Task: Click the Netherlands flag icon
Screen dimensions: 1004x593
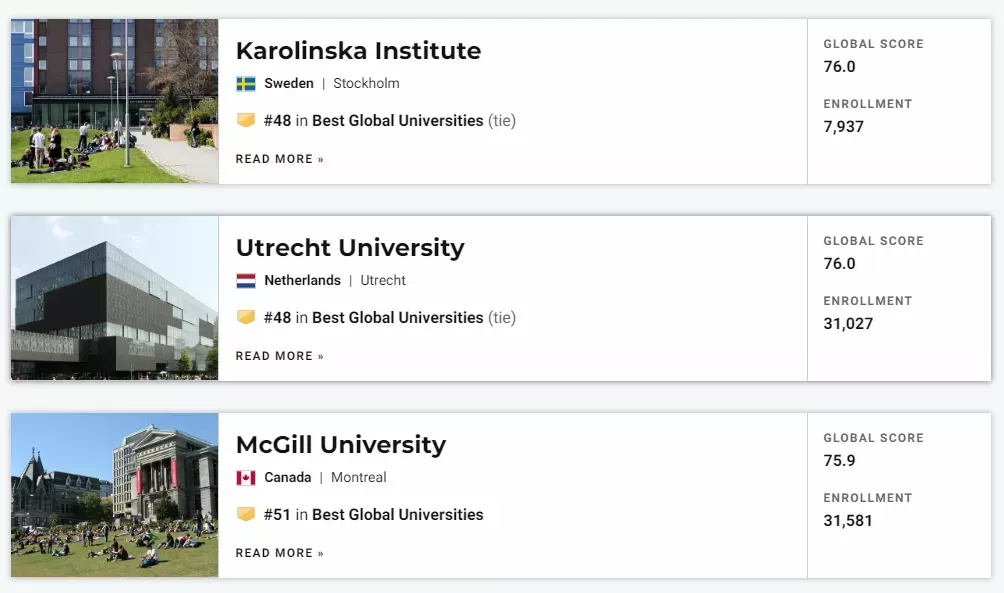Action: pyautogui.click(x=246, y=280)
